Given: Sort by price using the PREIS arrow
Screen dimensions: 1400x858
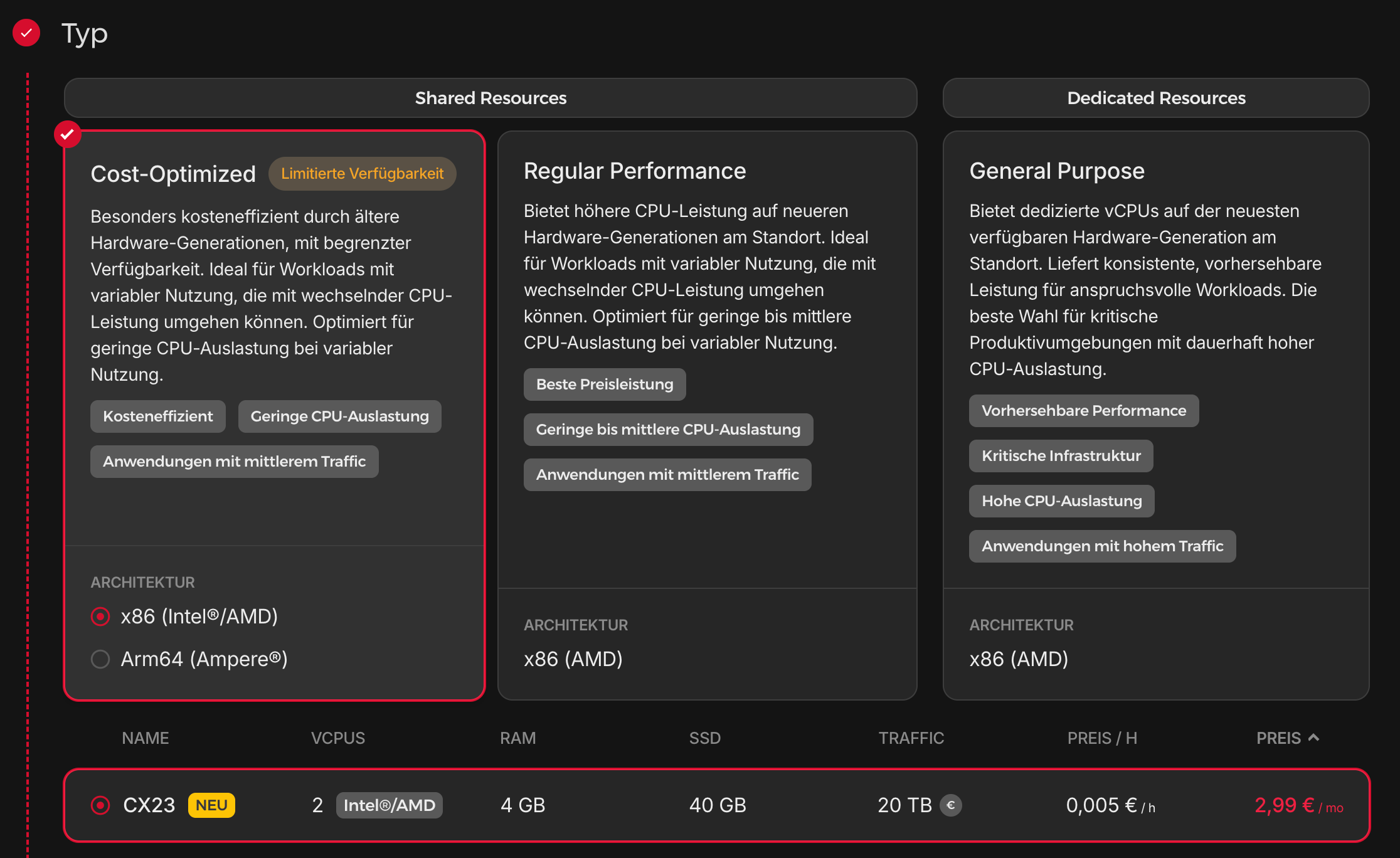Looking at the screenshot, I should (1313, 738).
